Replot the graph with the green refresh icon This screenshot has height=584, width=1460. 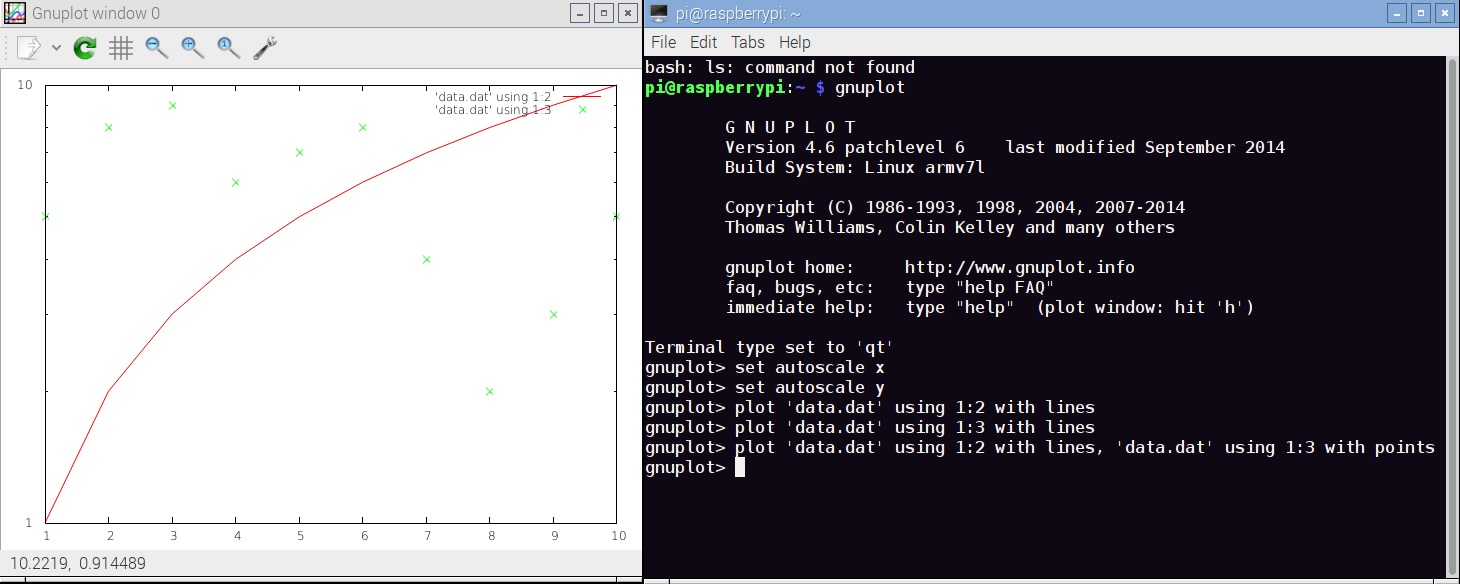[85, 46]
